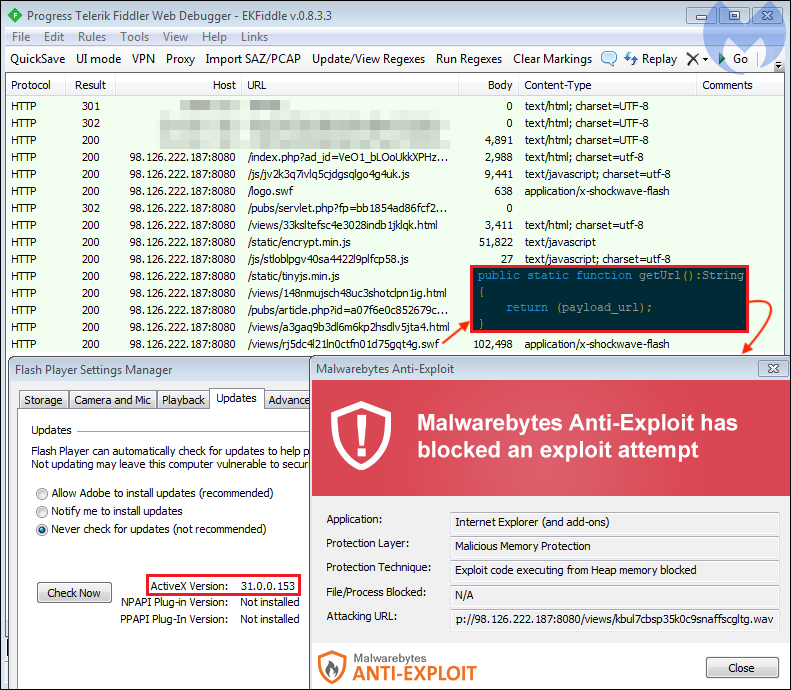The height and width of the screenshot is (690, 791).
Task: Open the Rules menu
Action: tap(92, 37)
